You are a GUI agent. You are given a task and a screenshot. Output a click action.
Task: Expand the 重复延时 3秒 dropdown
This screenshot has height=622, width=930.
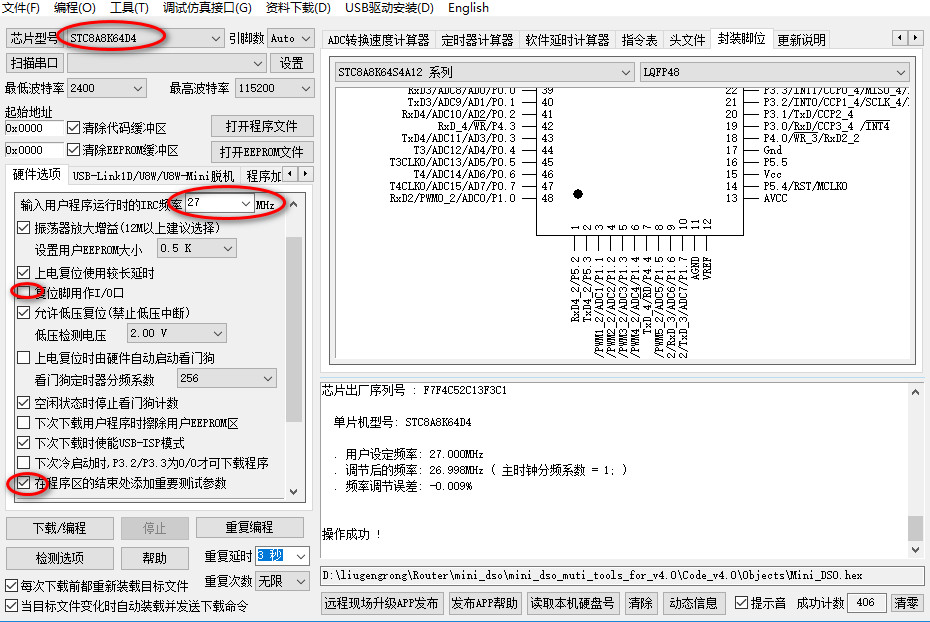pyautogui.click(x=301, y=556)
